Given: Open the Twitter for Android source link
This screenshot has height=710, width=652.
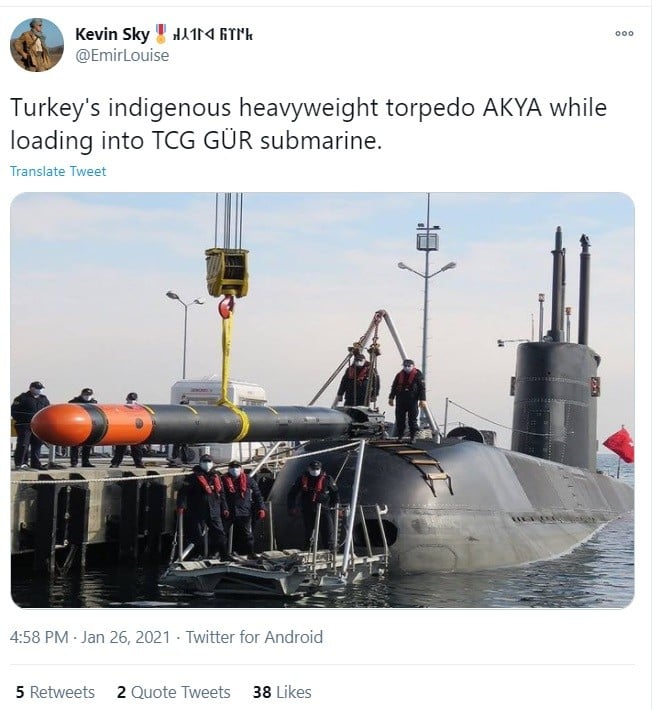Looking at the screenshot, I should point(254,637).
